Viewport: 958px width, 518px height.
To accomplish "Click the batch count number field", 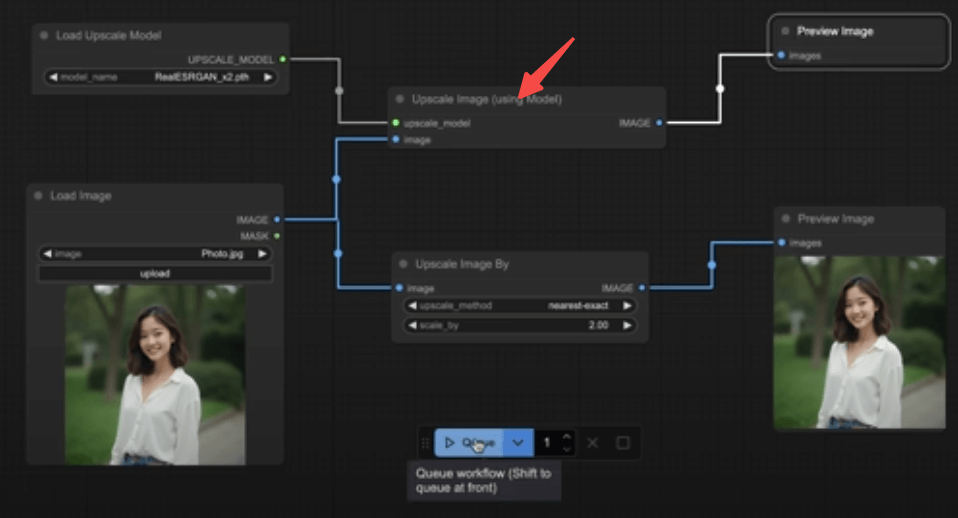I will click(547, 442).
